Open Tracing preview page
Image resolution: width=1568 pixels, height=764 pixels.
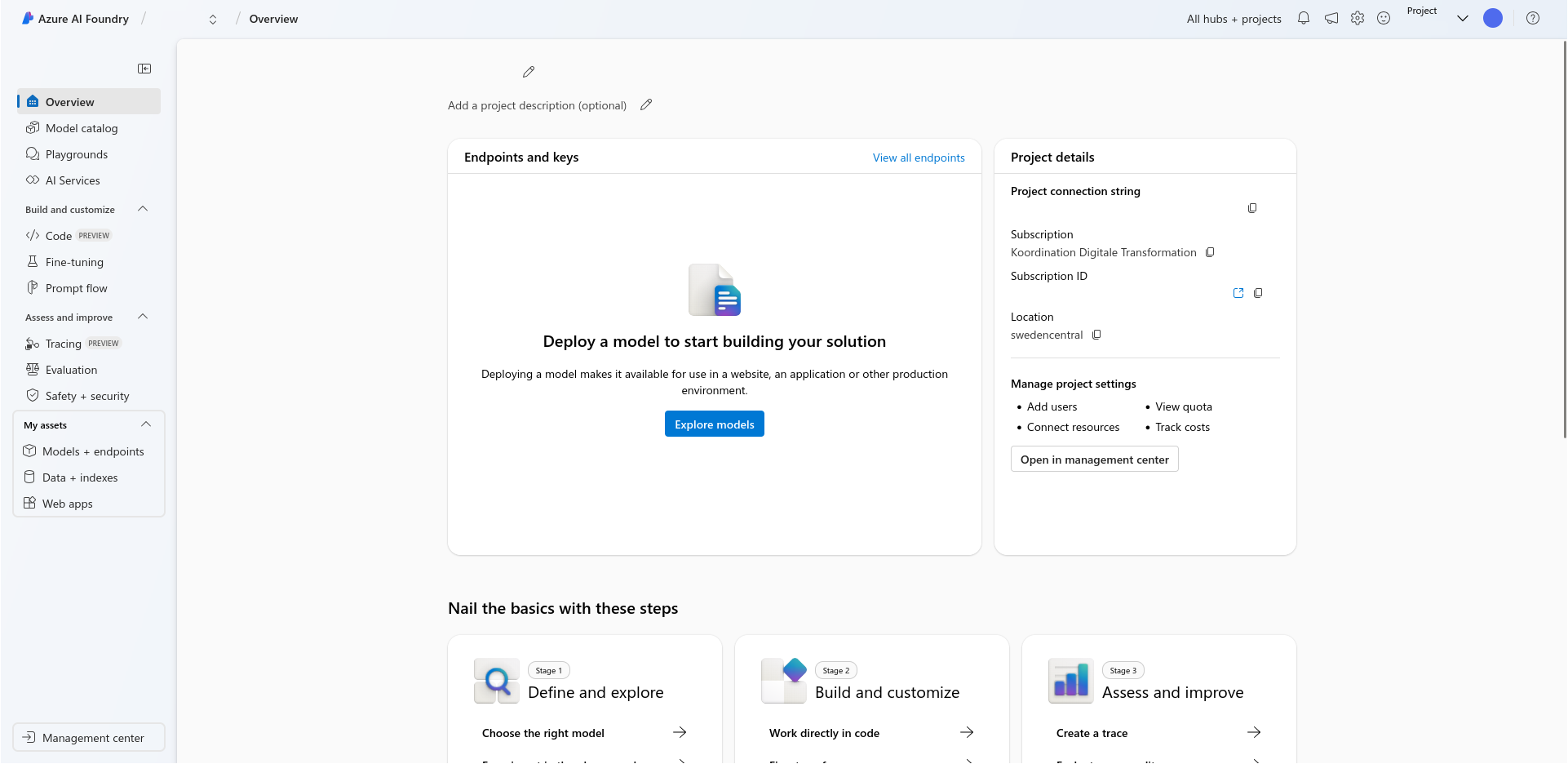point(89,344)
